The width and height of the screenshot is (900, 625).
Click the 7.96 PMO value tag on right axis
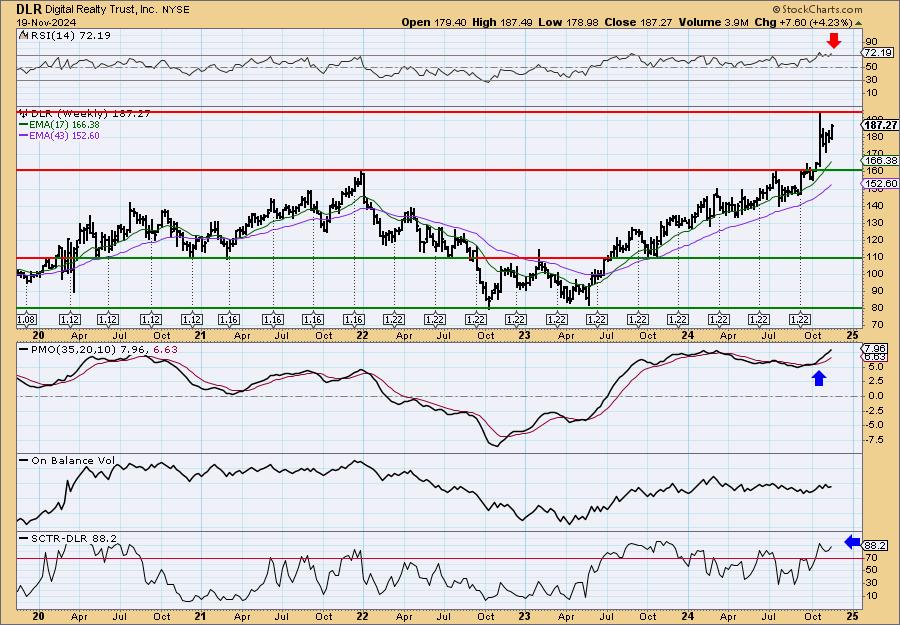click(874, 348)
